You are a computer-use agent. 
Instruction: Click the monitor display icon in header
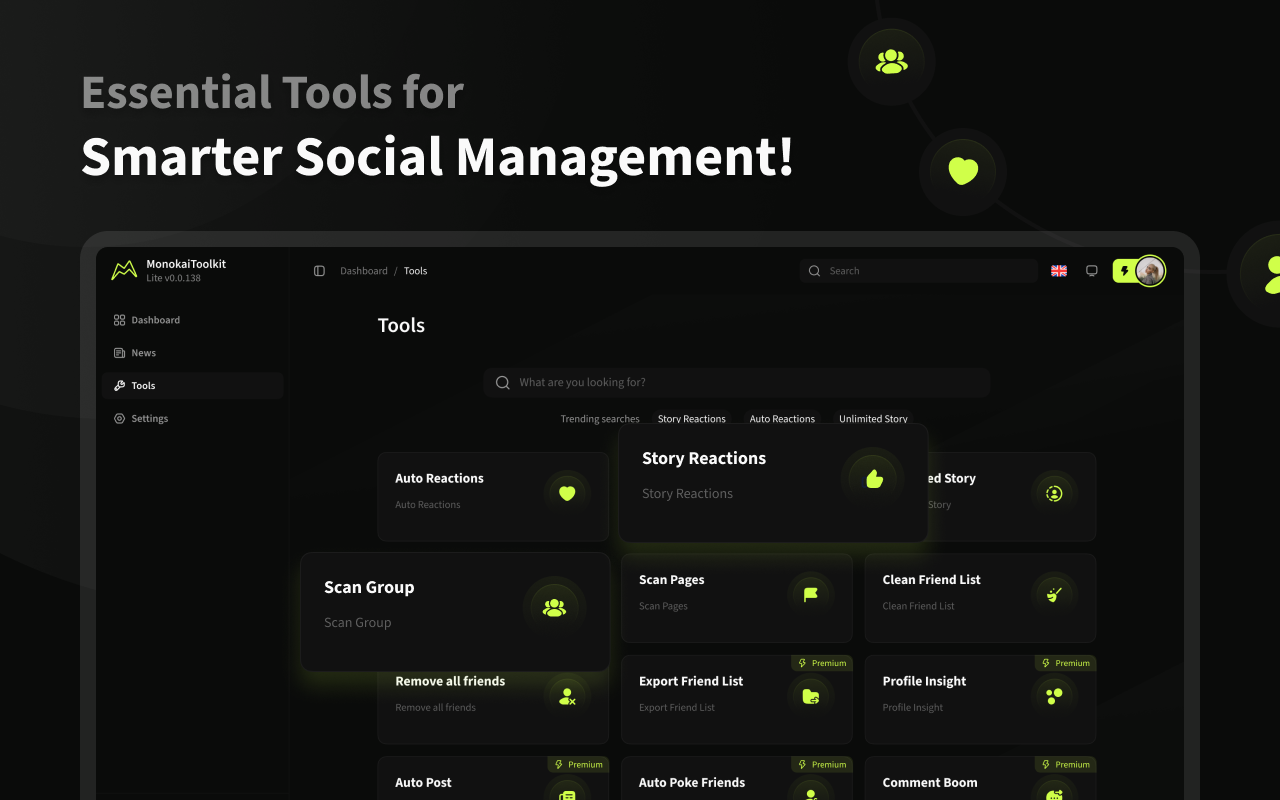click(1092, 271)
